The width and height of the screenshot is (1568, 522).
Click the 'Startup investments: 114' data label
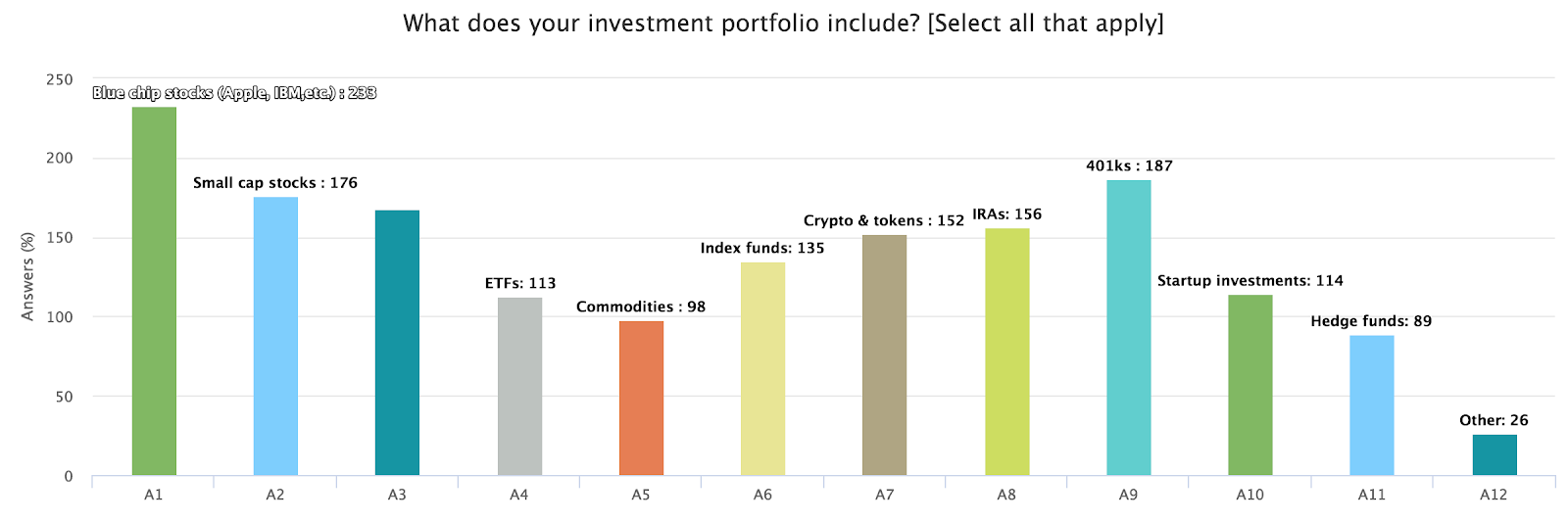tap(1249, 280)
